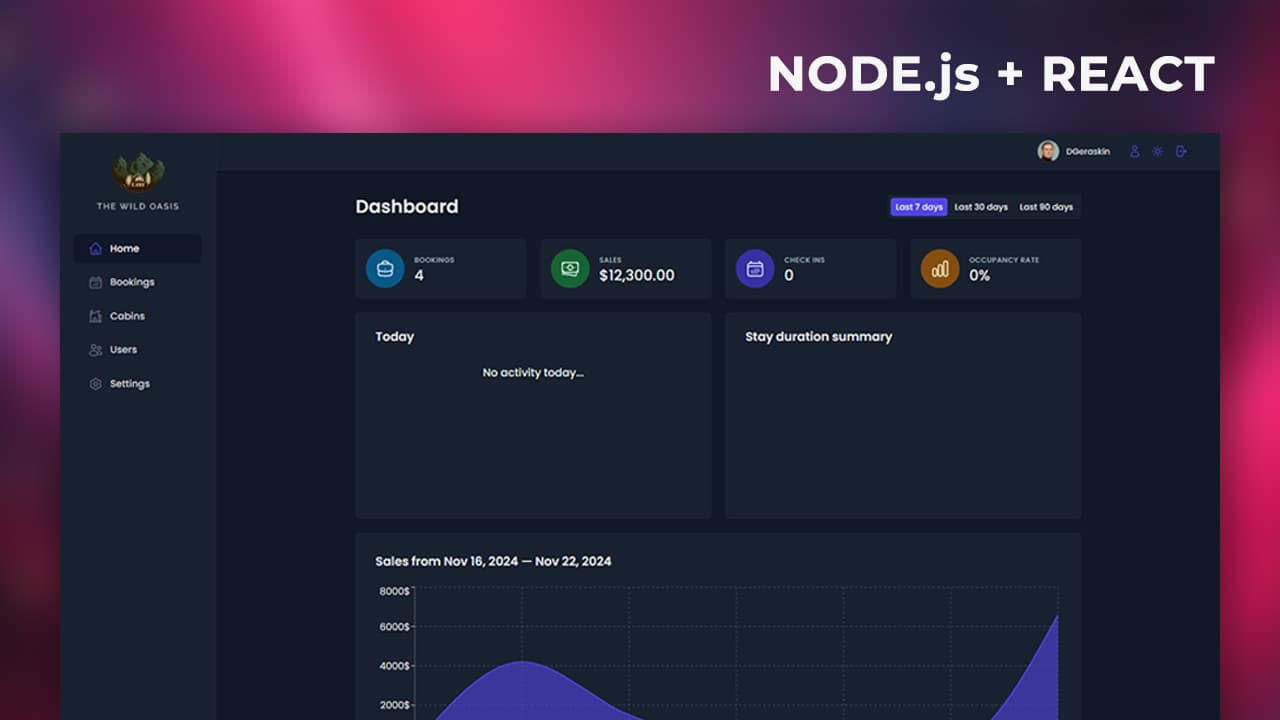Screen dimensions: 1280x720
Task: Click the green banknote Sales stat icon
Action: coord(570,269)
